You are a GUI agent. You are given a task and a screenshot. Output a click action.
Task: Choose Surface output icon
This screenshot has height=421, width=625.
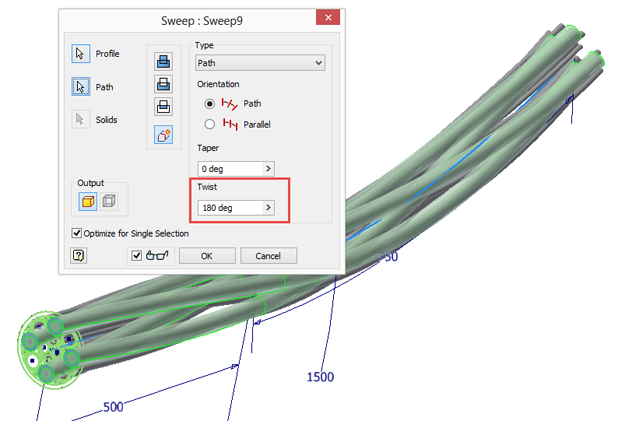[x=109, y=201]
